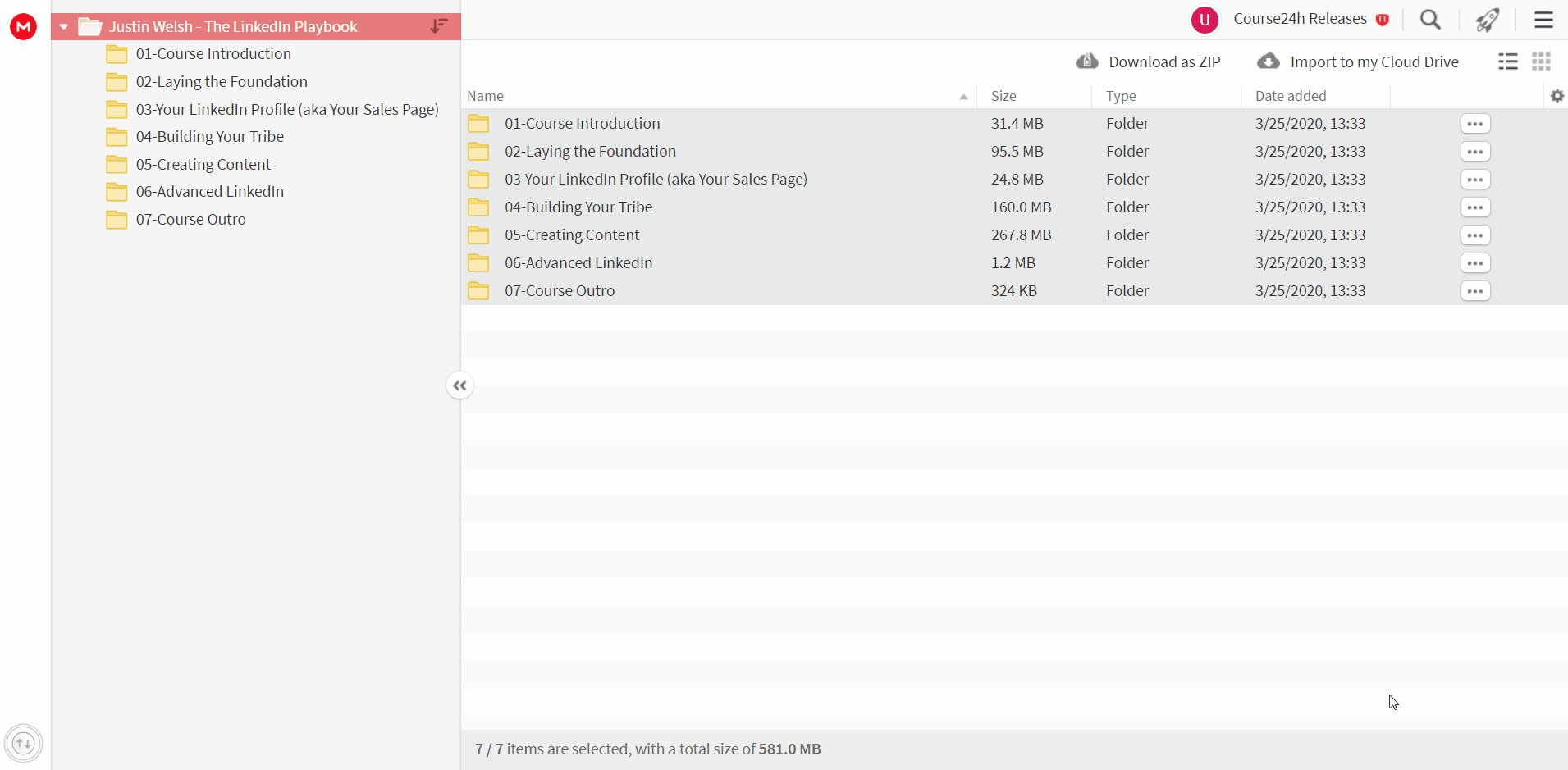Click folder icon of 04-Building Your Tribe in file list
This screenshot has height=770, width=1568.
pyautogui.click(x=478, y=207)
